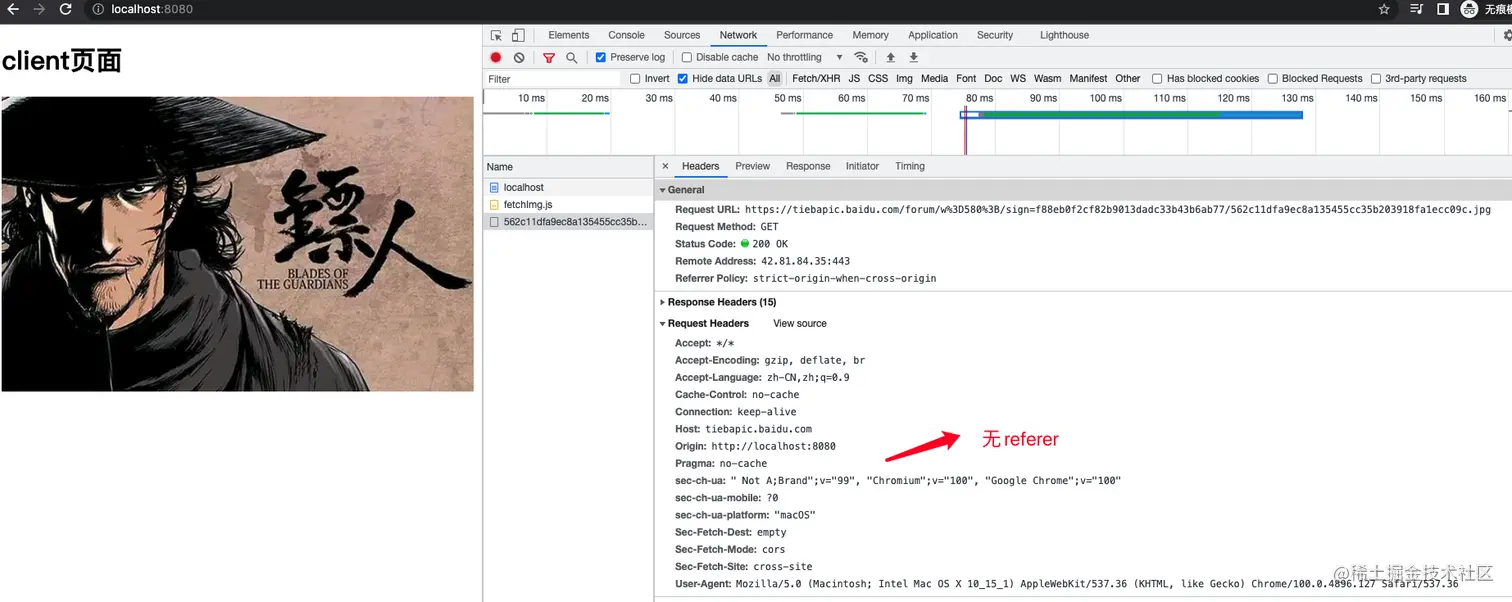Toggle the device toolbar icon
This screenshot has height=602, width=1512.
518,35
